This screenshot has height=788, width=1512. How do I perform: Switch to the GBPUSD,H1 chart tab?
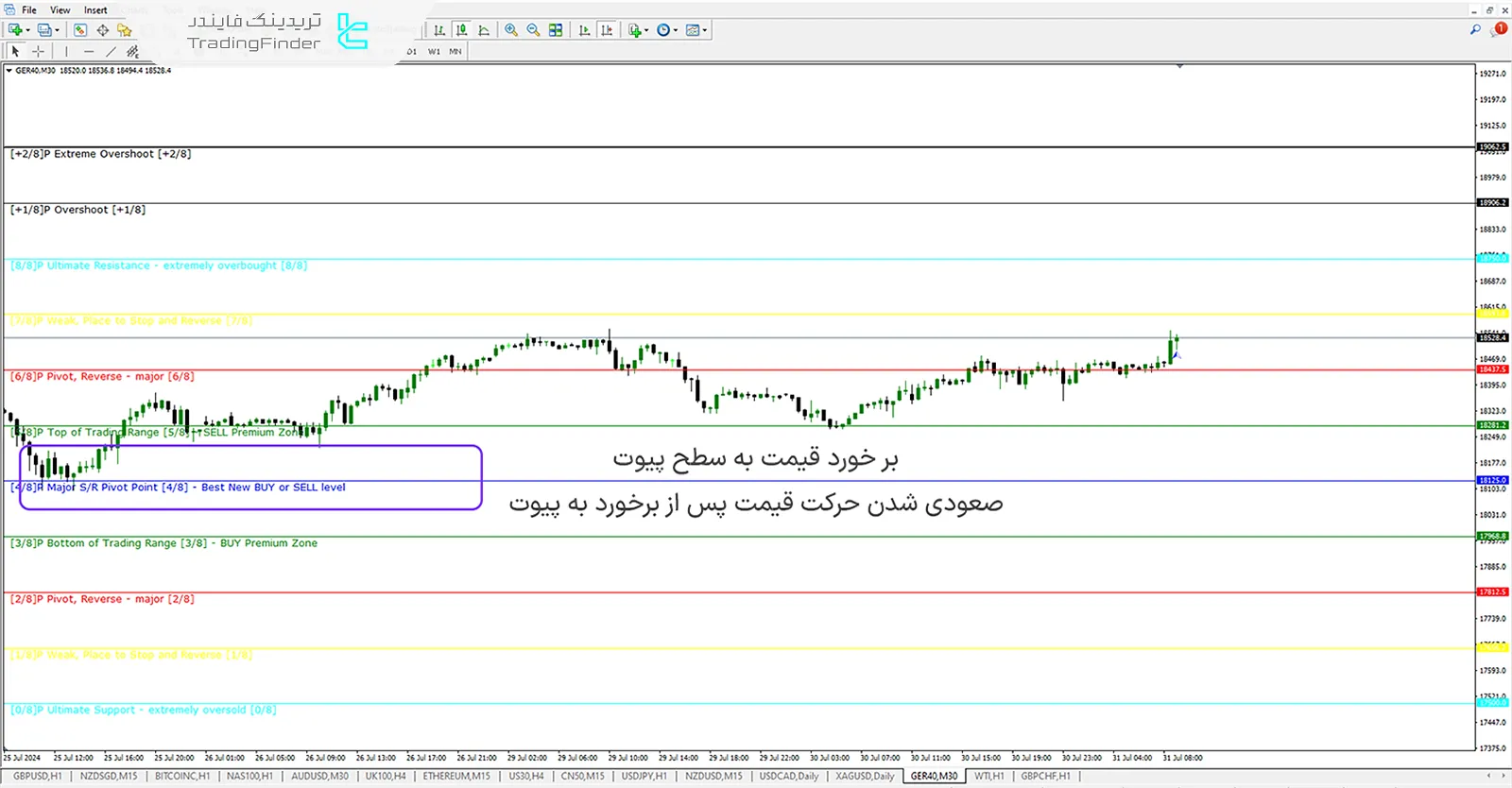pyautogui.click(x=38, y=777)
